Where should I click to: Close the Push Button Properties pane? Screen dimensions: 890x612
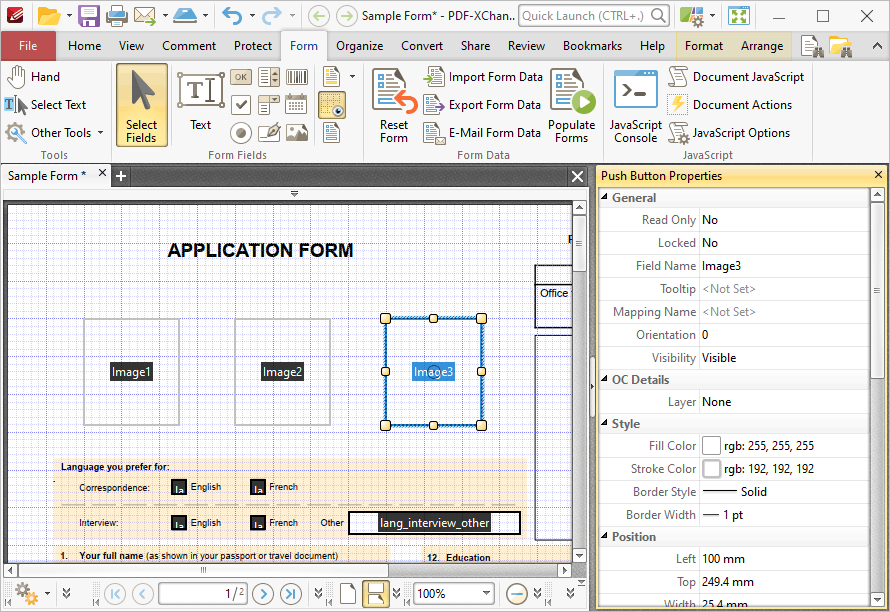coord(878,175)
